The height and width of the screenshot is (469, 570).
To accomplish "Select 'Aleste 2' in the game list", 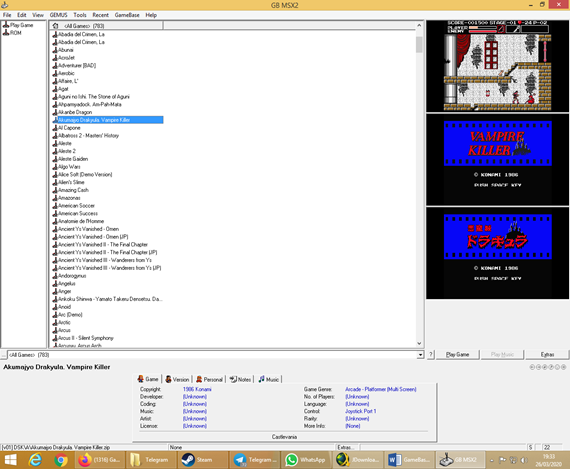I will [67, 151].
